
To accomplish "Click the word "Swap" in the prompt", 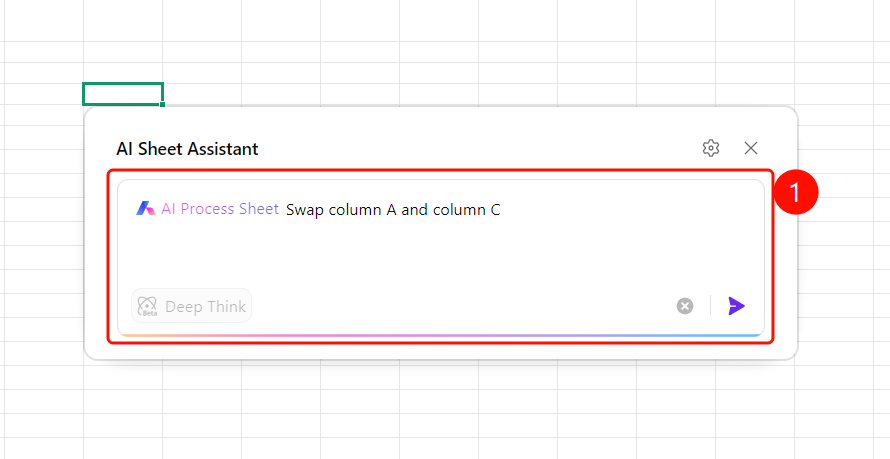I will [x=305, y=210].
